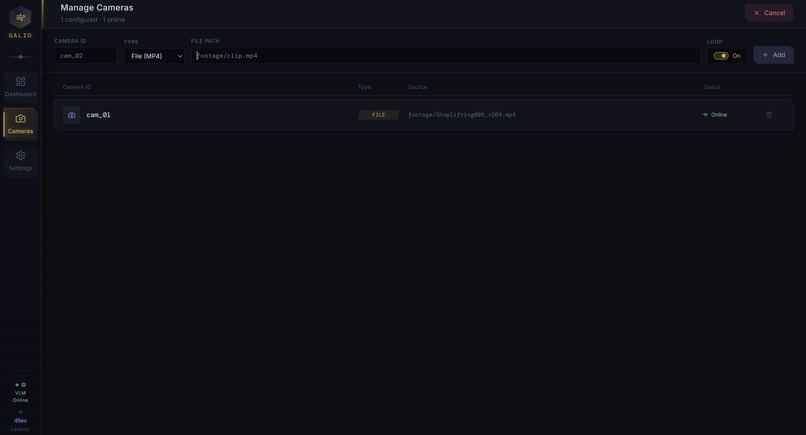Click the footage/Shoplifting005_x264.mp4 source path

(462, 115)
